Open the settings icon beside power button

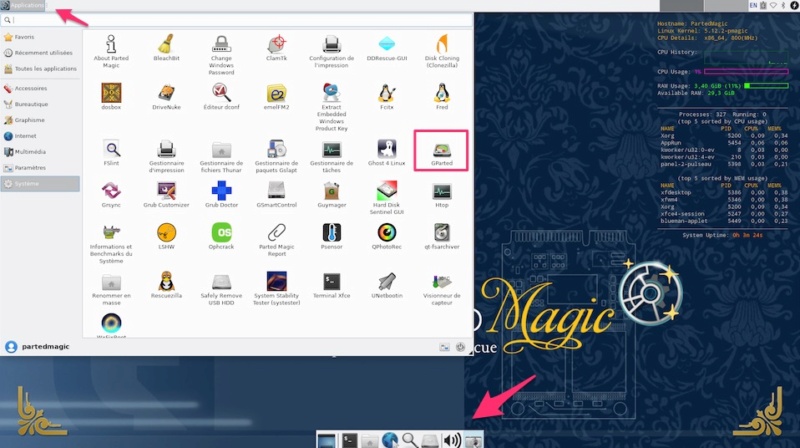pyautogui.click(x=445, y=347)
